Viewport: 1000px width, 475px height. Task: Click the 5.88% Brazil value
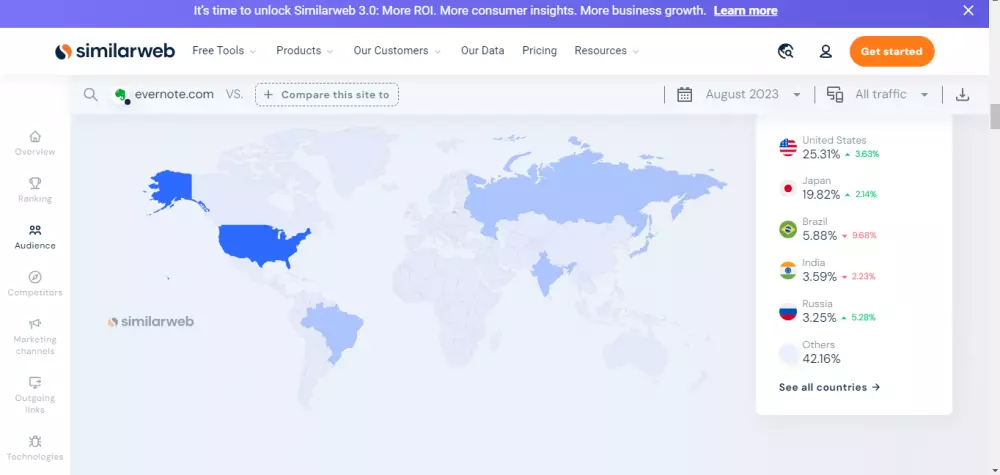pos(820,236)
